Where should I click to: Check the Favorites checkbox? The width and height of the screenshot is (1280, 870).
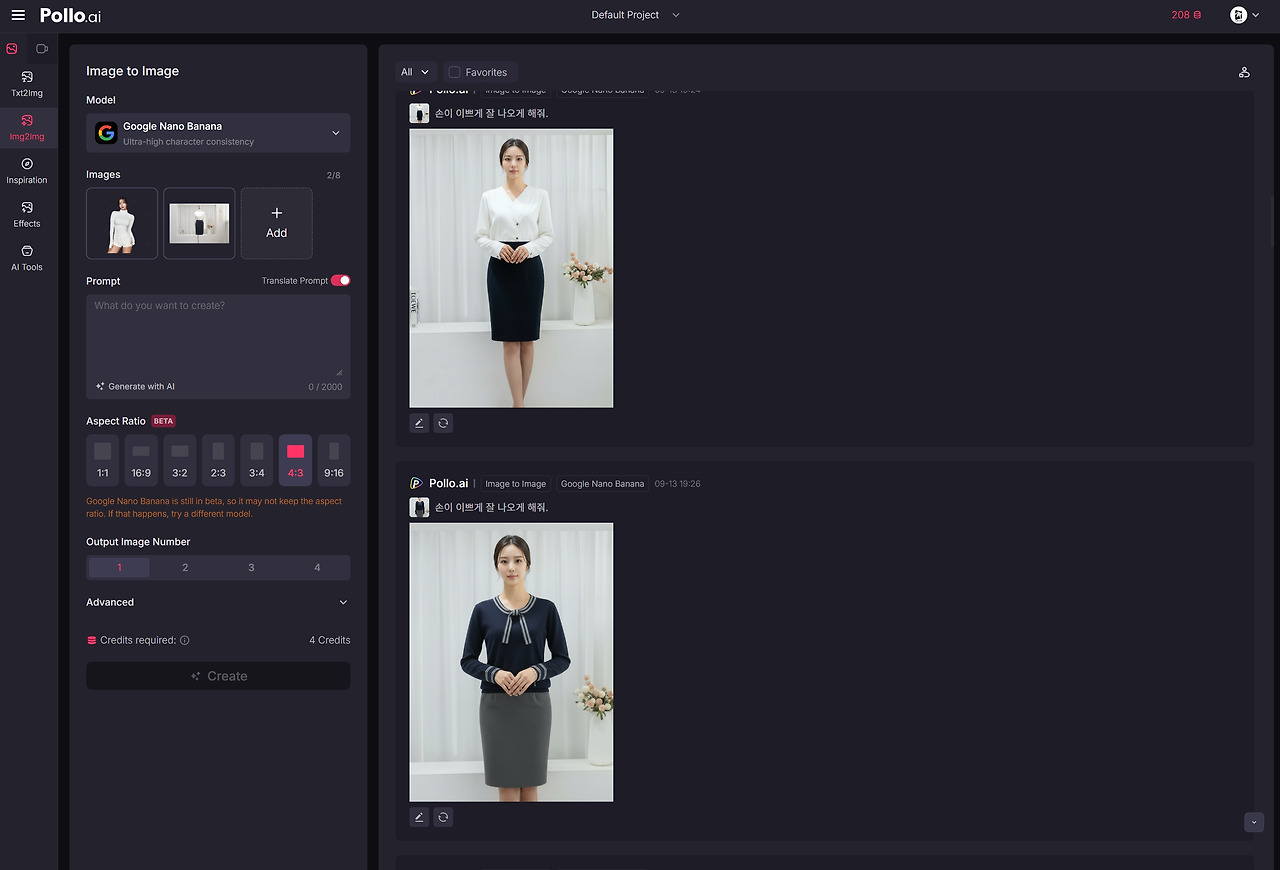point(454,72)
